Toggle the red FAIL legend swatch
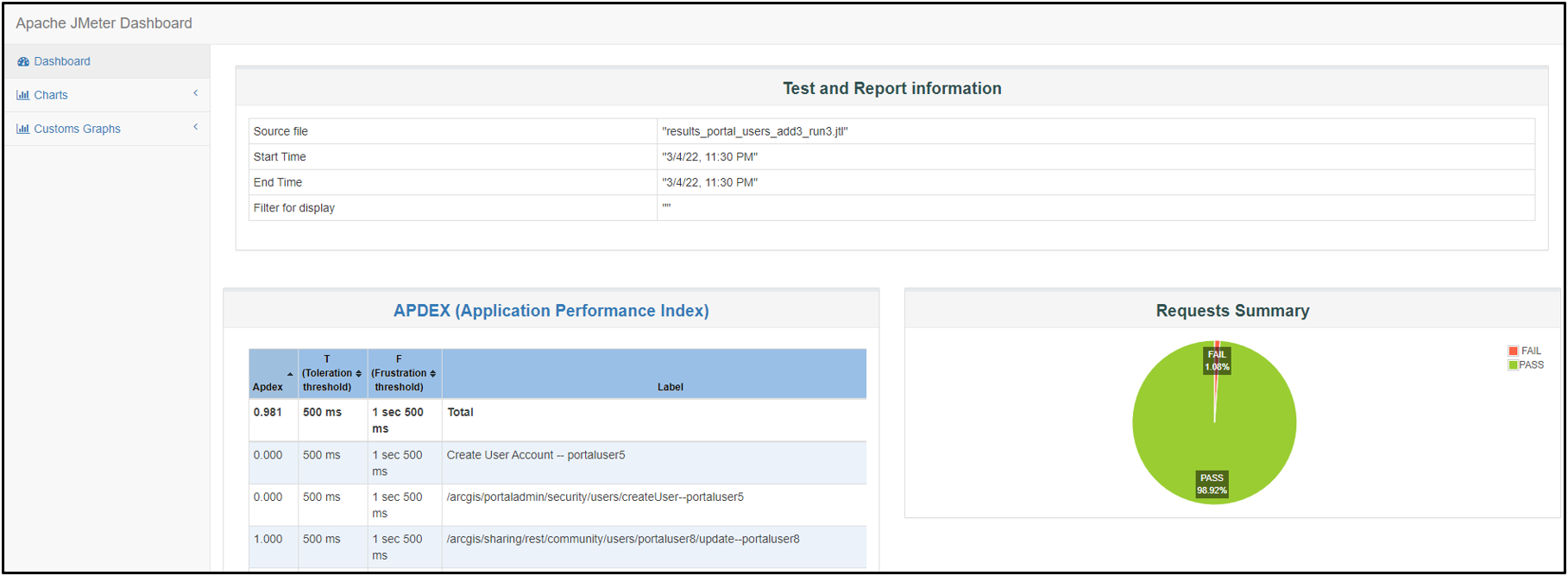Viewport: 1568px width, 576px height. click(1513, 351)
